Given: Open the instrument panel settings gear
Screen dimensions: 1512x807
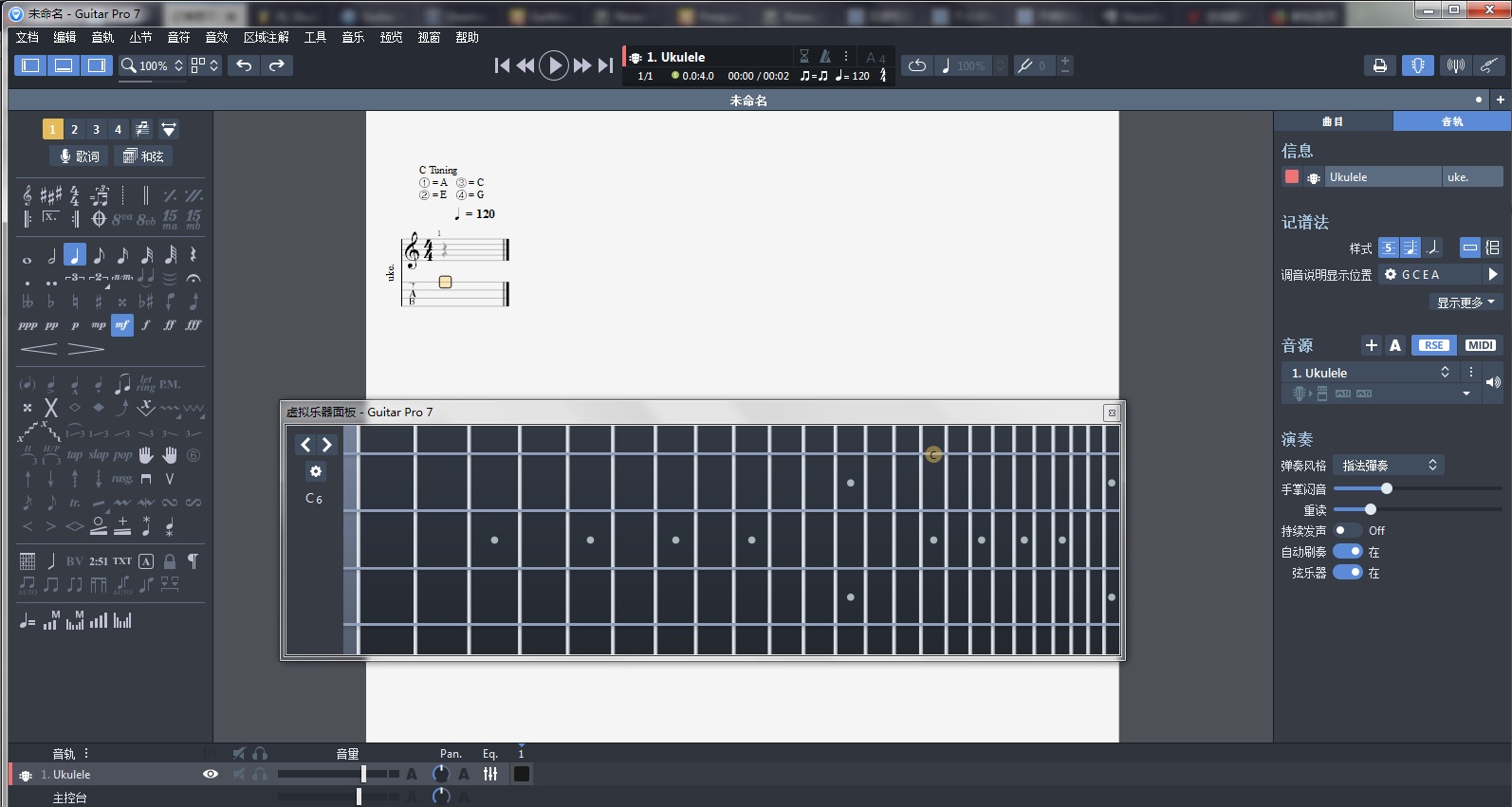Looking at the screenshot, I should click(316, 471).
